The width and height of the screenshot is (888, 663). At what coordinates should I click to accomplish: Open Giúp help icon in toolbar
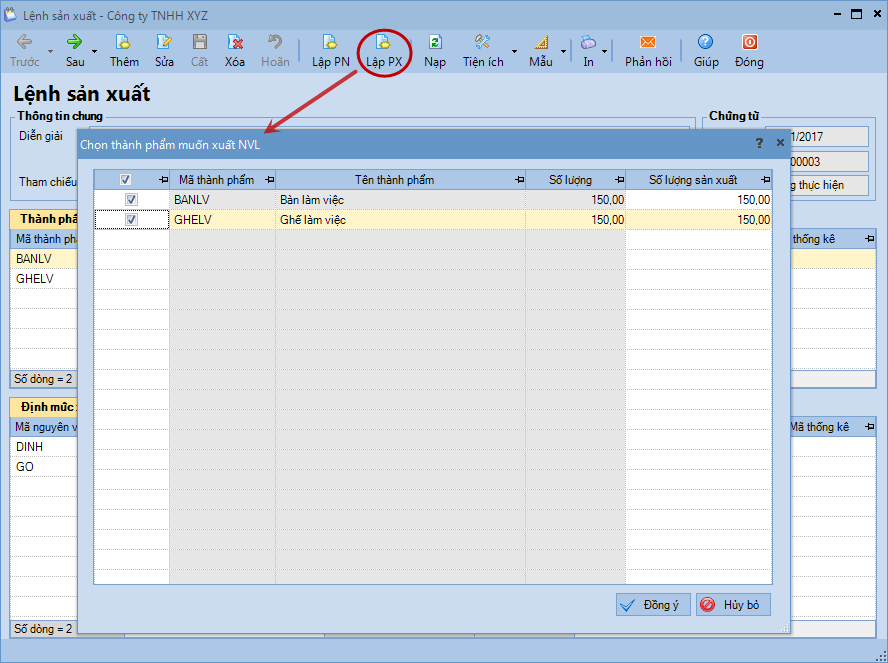click(706, 43)
